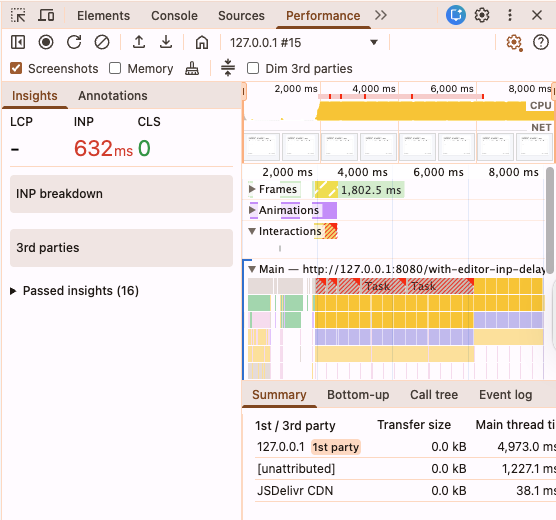Click the reload and record icon

point(74,42)
